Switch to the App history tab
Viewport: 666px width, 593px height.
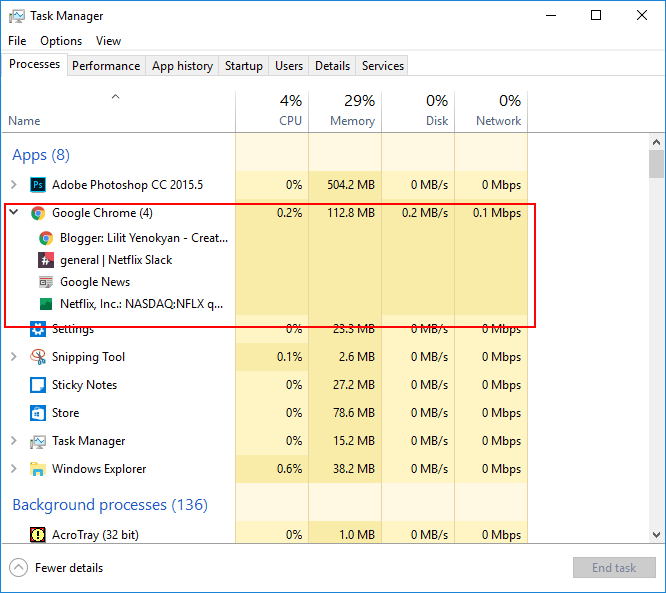pos(182,66)
